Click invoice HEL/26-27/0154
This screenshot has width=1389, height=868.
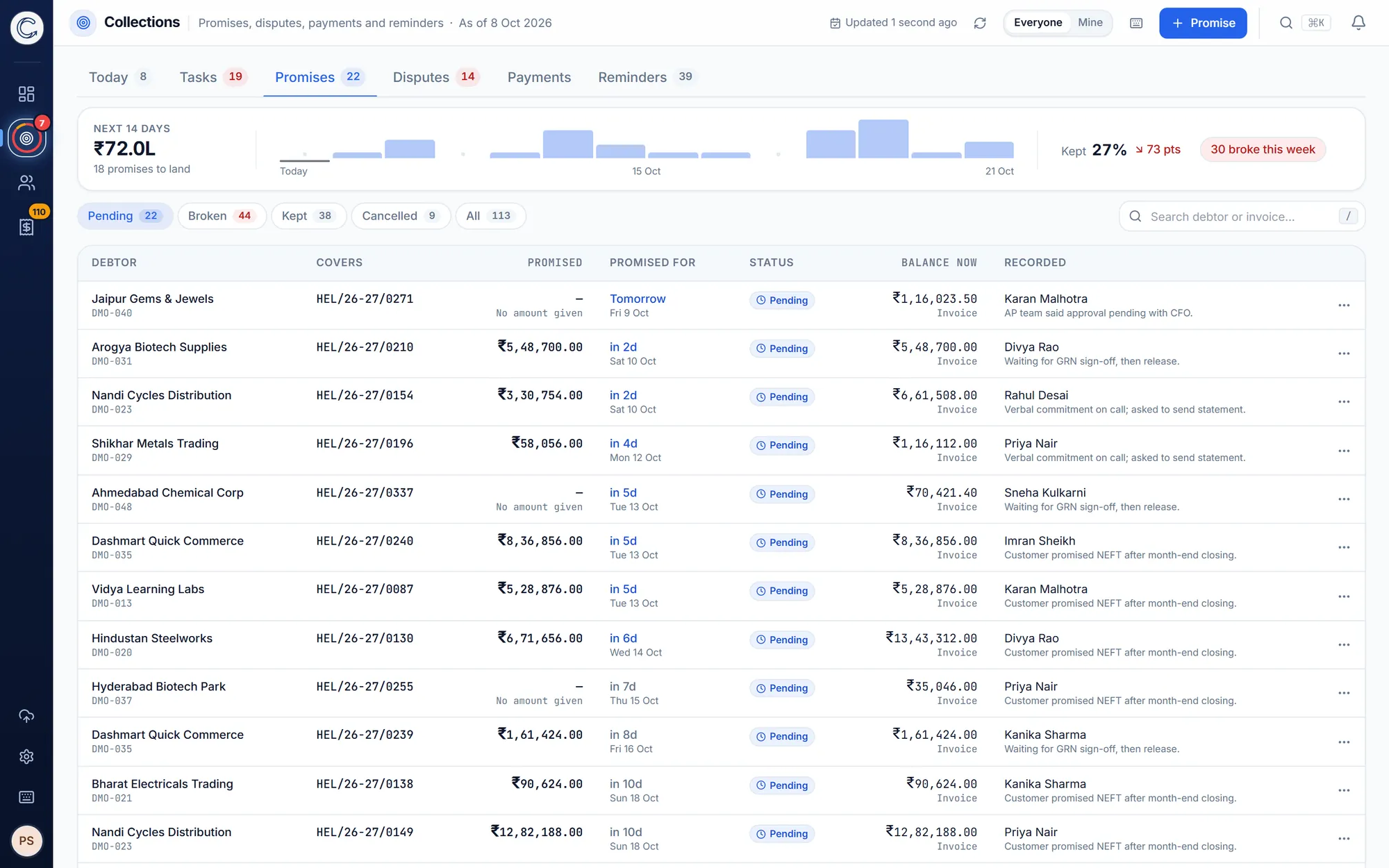[x=365, y=395]
